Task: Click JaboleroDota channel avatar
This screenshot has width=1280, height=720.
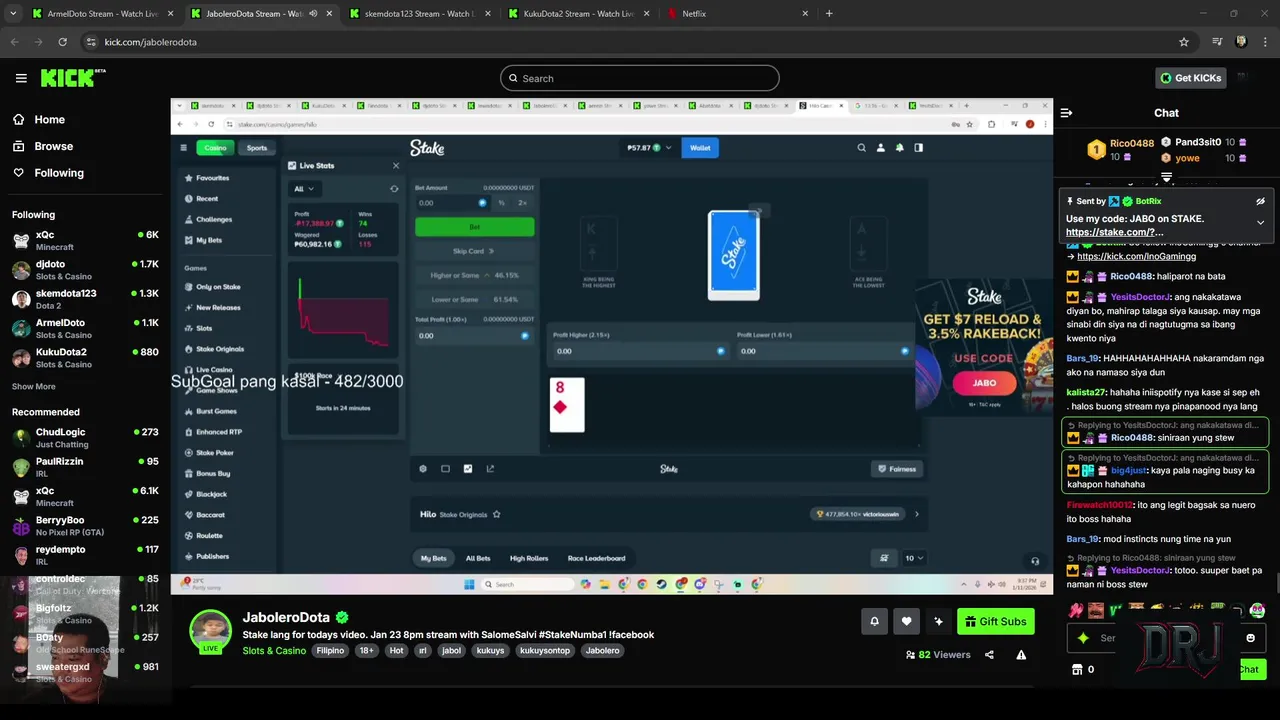Action: coord(211,629)
